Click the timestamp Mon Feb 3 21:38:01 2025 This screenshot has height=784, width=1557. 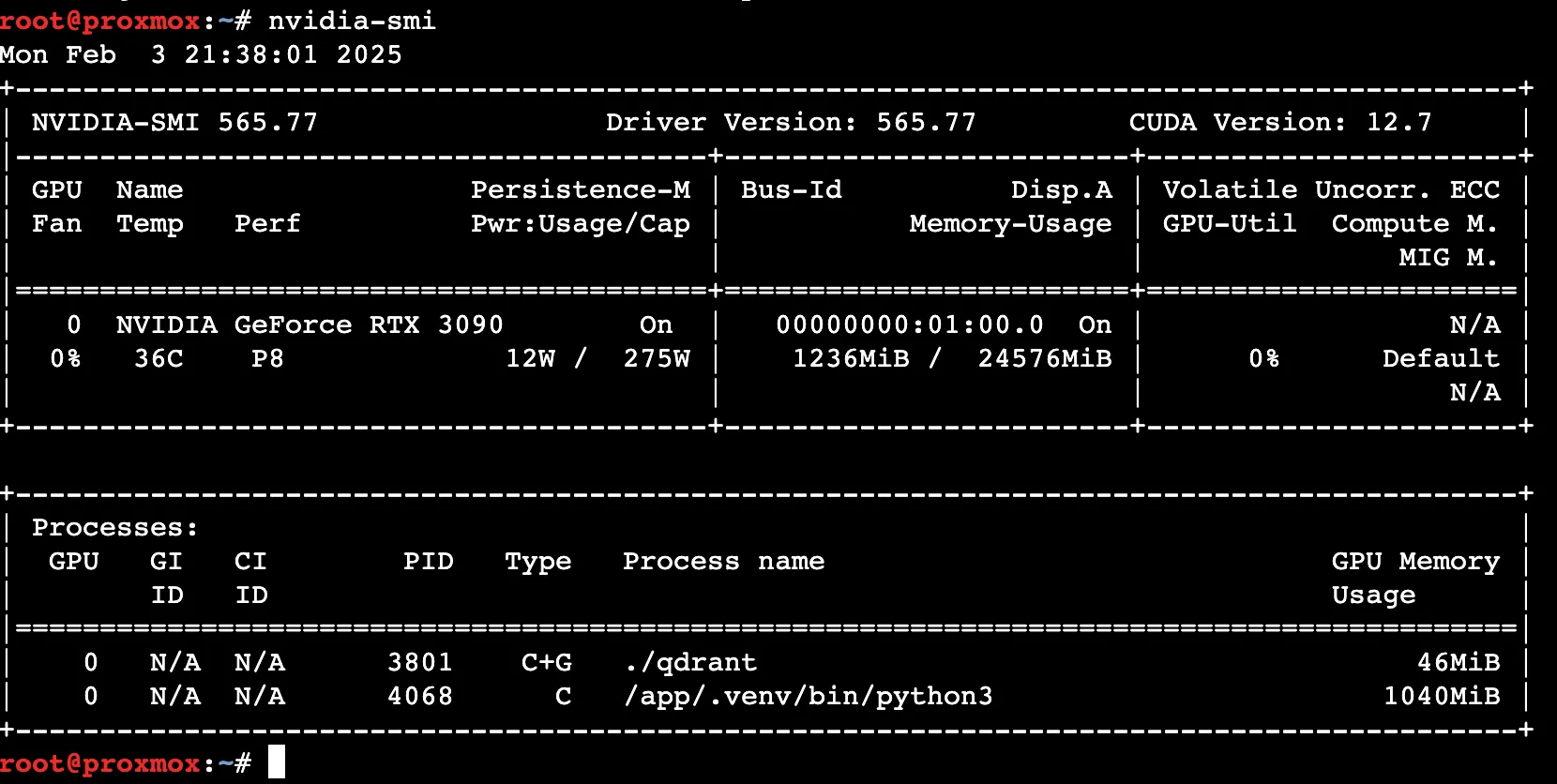[x=201, y=54]
